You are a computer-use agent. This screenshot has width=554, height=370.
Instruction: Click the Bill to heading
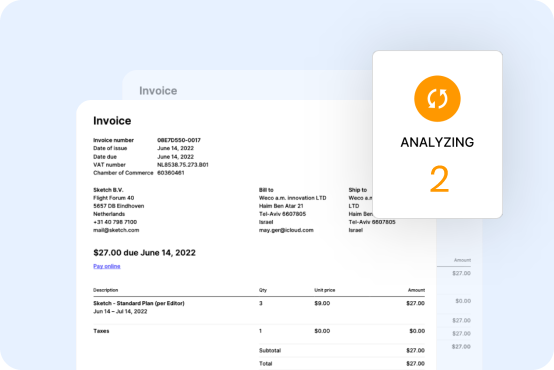pos(266,190)
